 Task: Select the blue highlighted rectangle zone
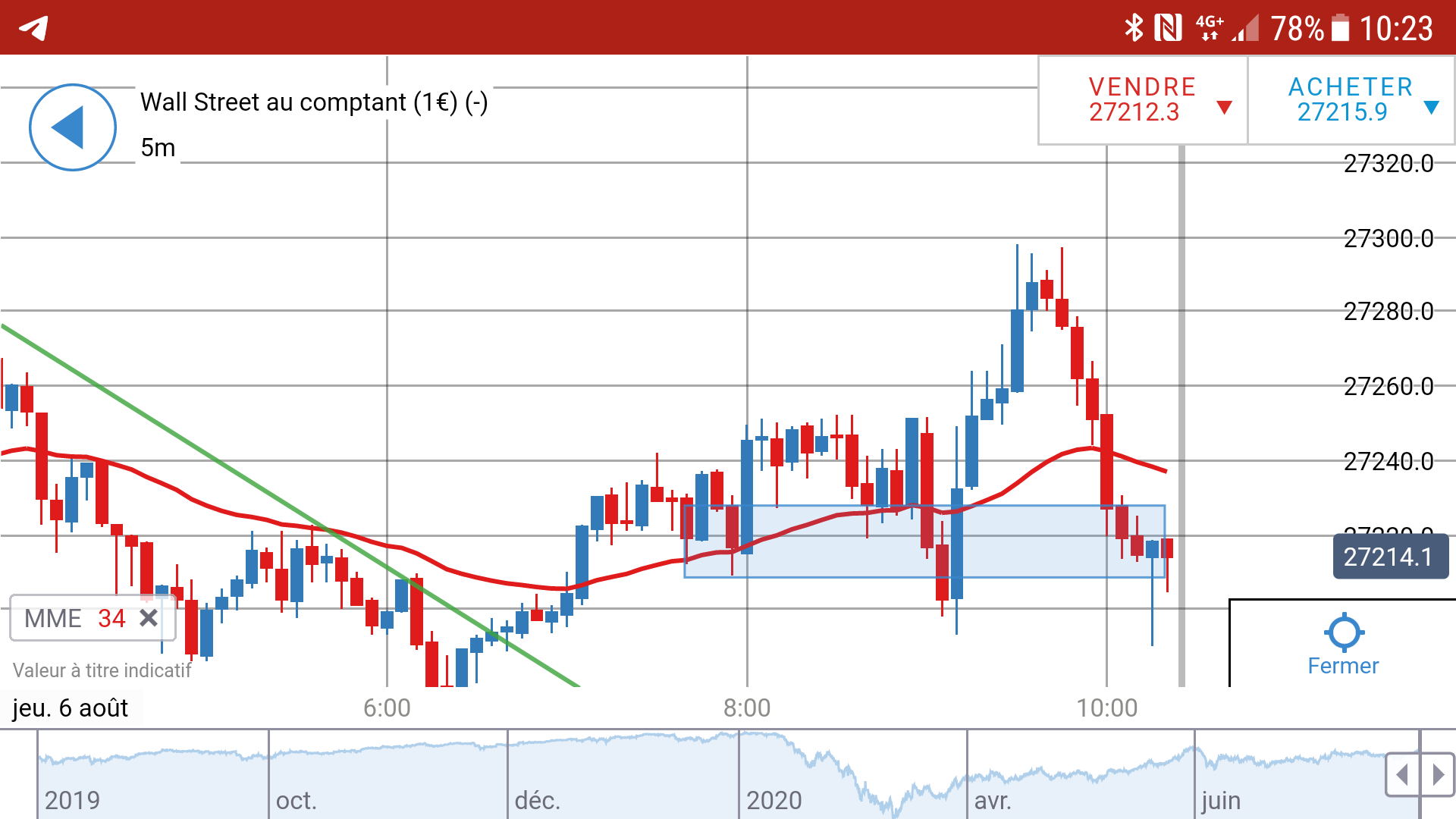tap(834, 561)
